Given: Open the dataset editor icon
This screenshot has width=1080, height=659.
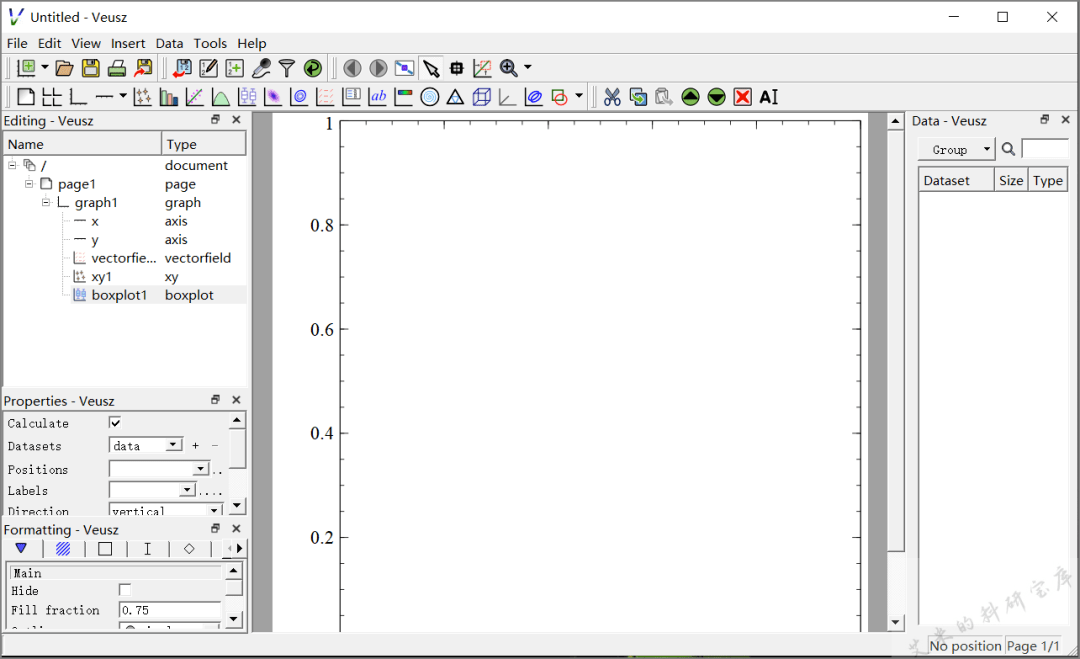Looking at the screenshot, I should 209,67.
